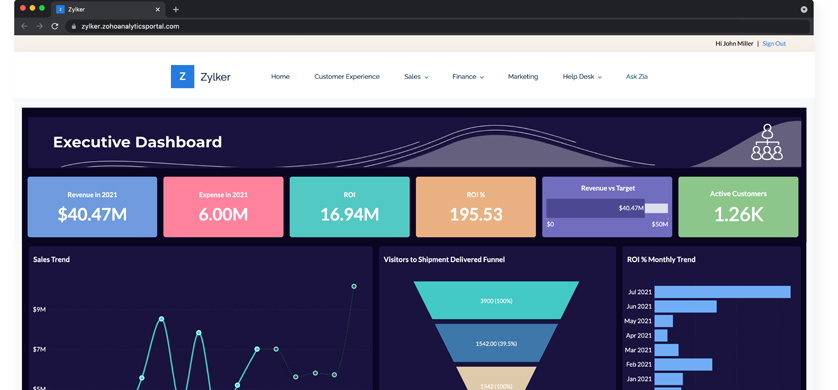Open Ask Zia
The height and width of the screenshot is (390, 838).
(637, 76)
